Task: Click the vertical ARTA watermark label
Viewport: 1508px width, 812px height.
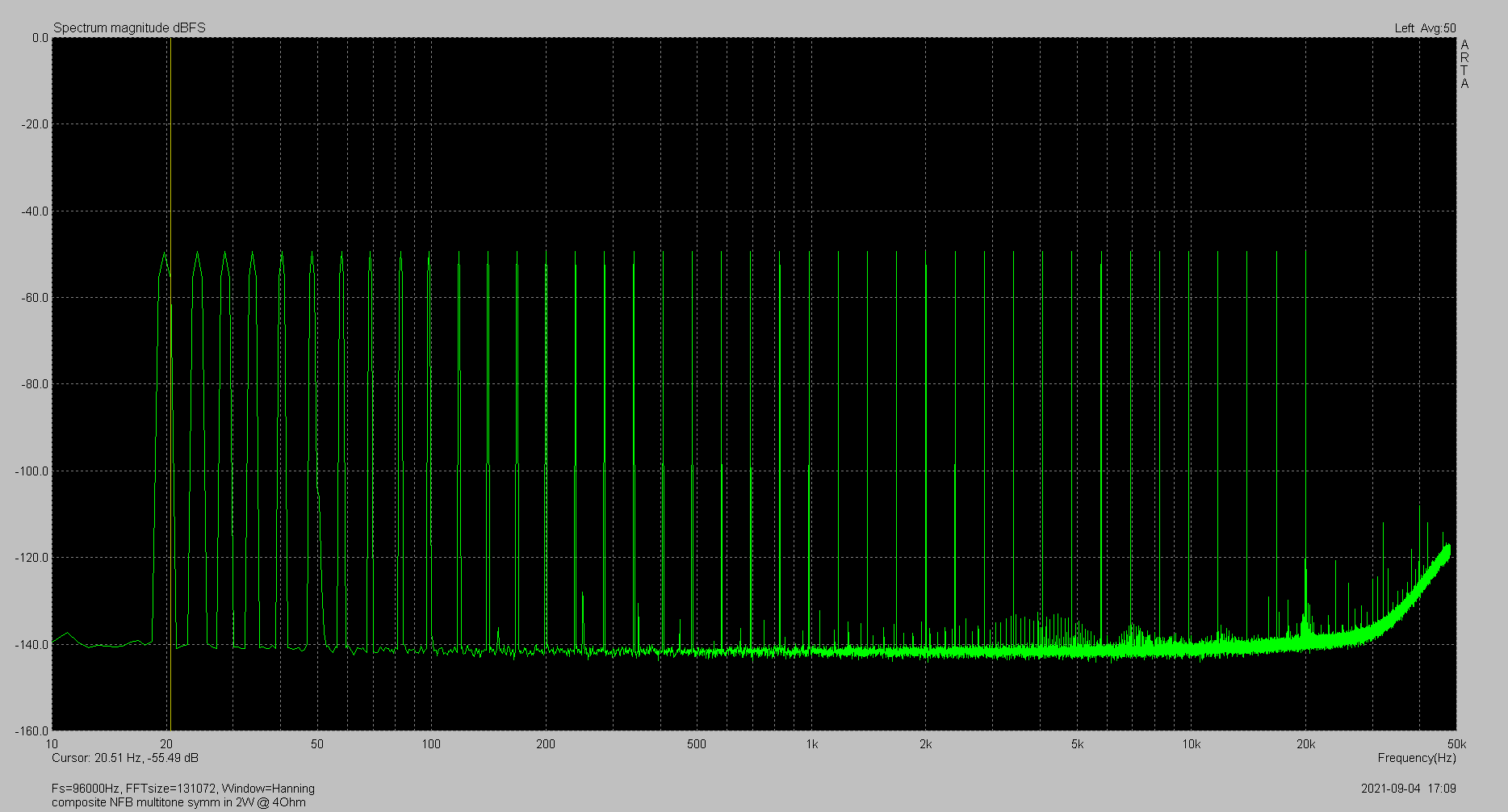Action: [x=1464, y=64]
